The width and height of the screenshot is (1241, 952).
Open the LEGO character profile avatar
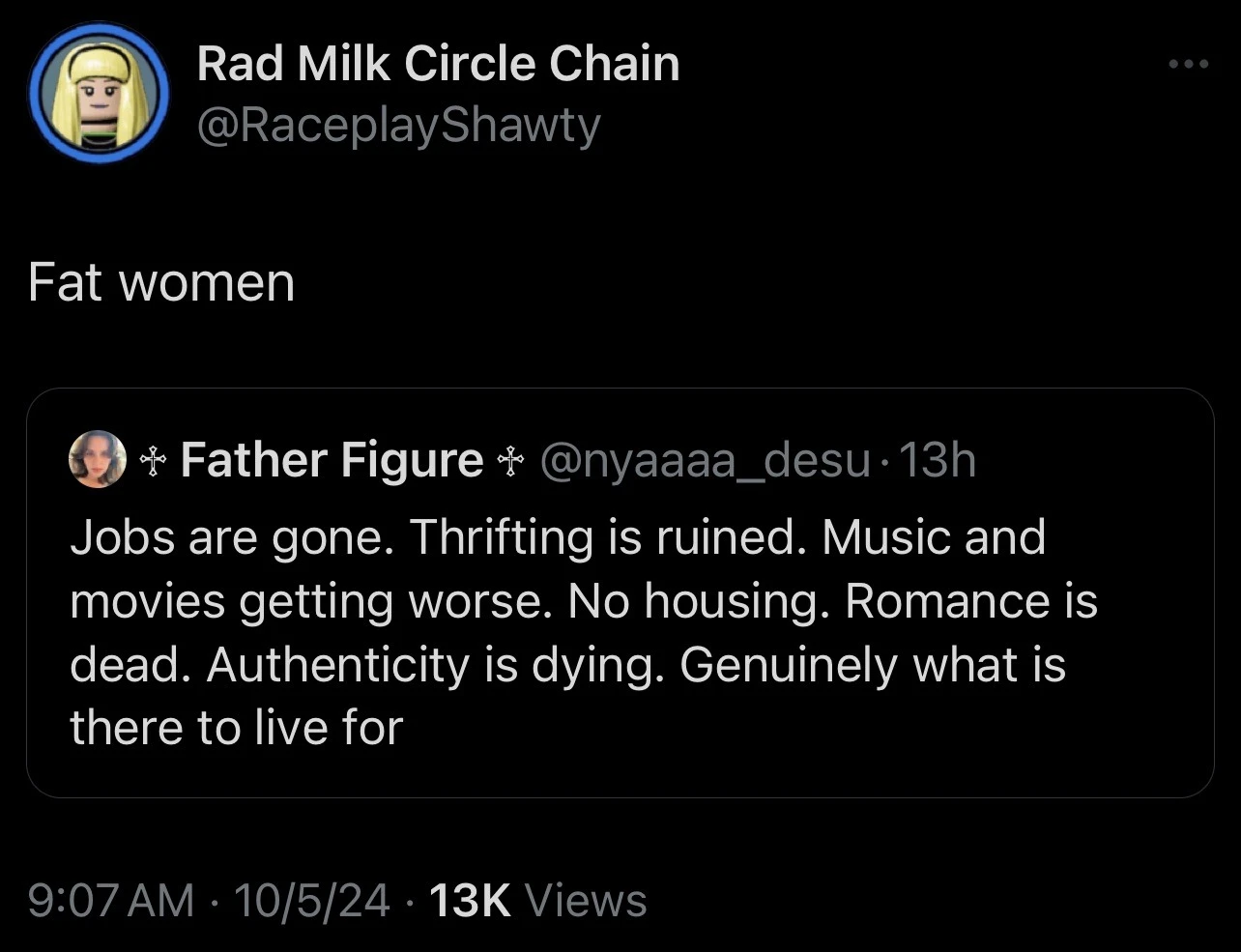(99, 93)
